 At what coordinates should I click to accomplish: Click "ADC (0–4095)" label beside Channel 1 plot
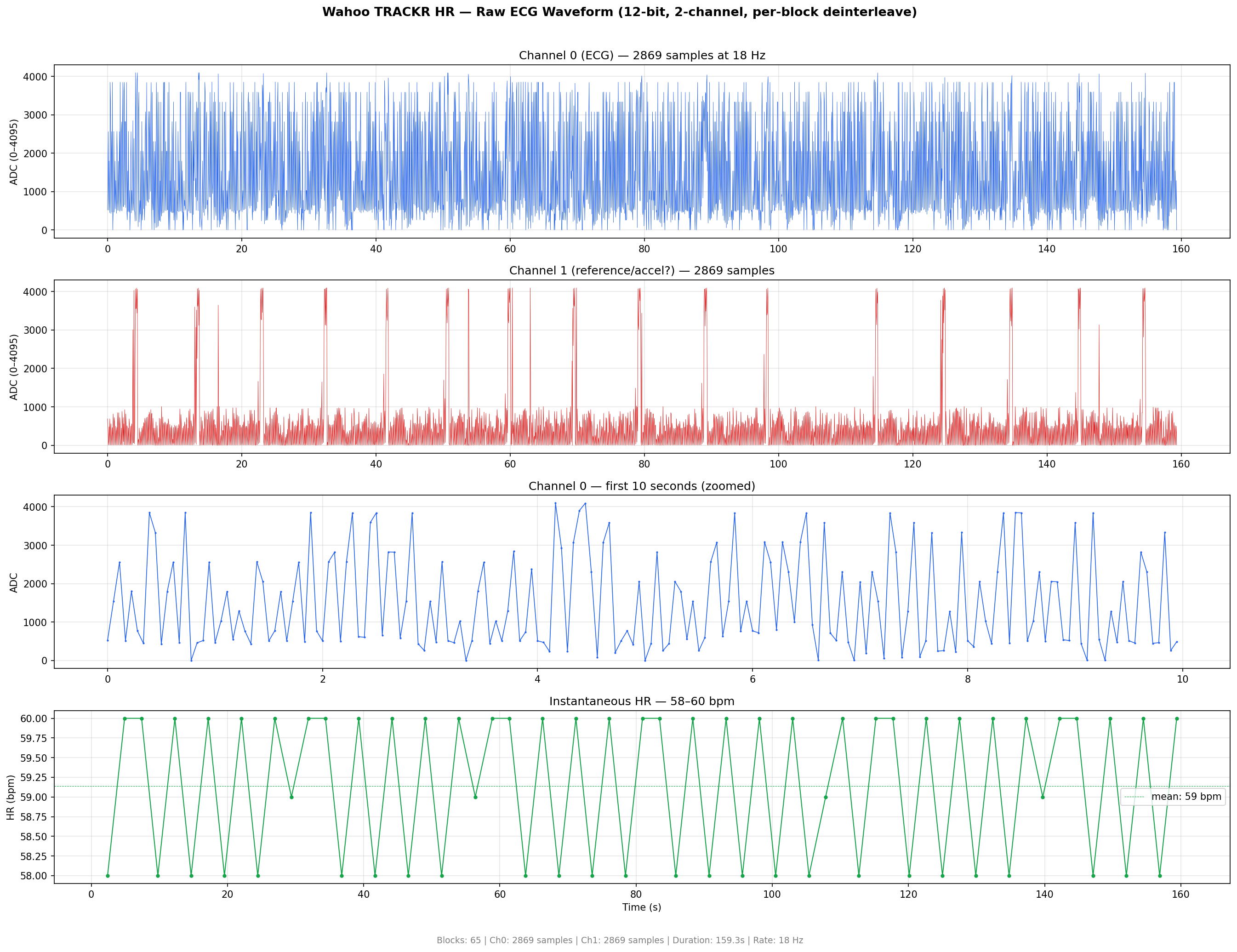pyautogui.click(x=14, y=367)
